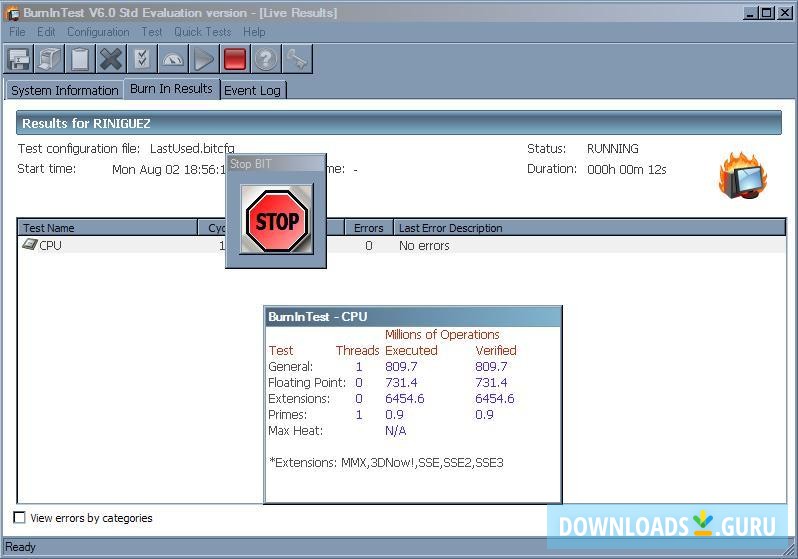Click the duration value 000h 00m 12s
This screenshot has height=559, width=798.
(626, 169)
